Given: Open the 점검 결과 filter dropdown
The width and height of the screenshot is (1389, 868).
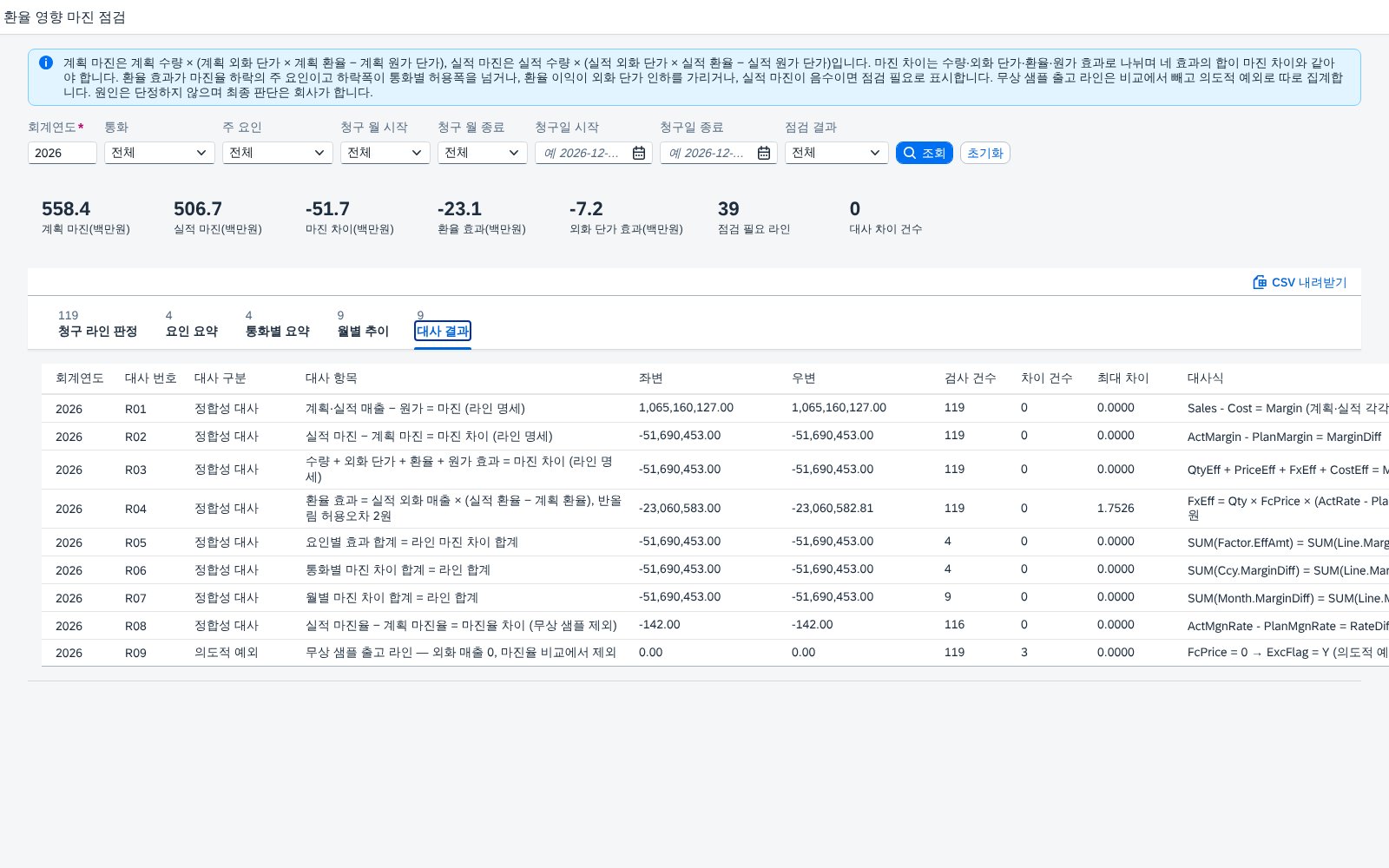Looking at the screenshot, I should (x=837, y=153).
